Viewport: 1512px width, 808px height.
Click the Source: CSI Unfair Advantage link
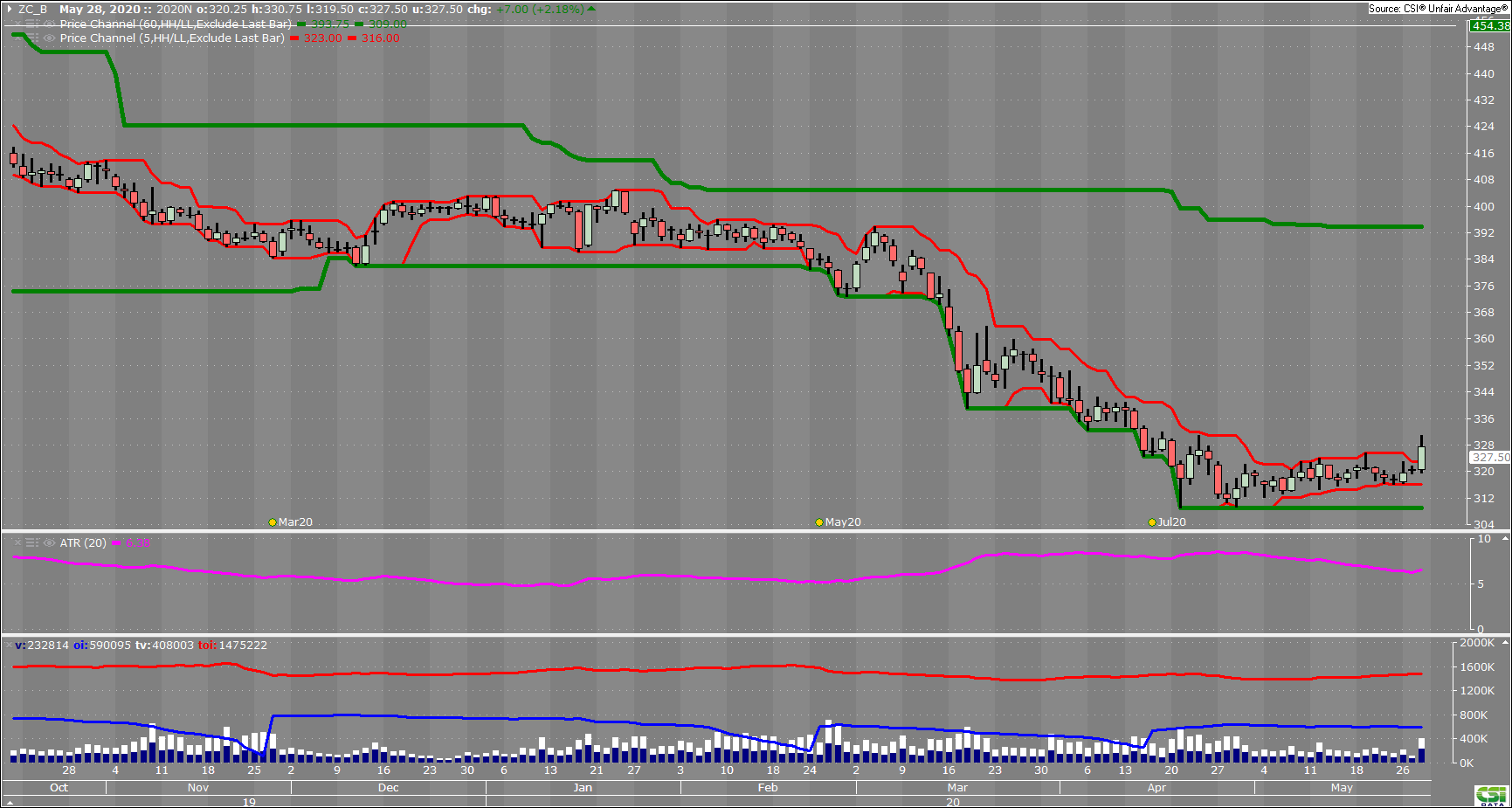tap(1438, 9)
